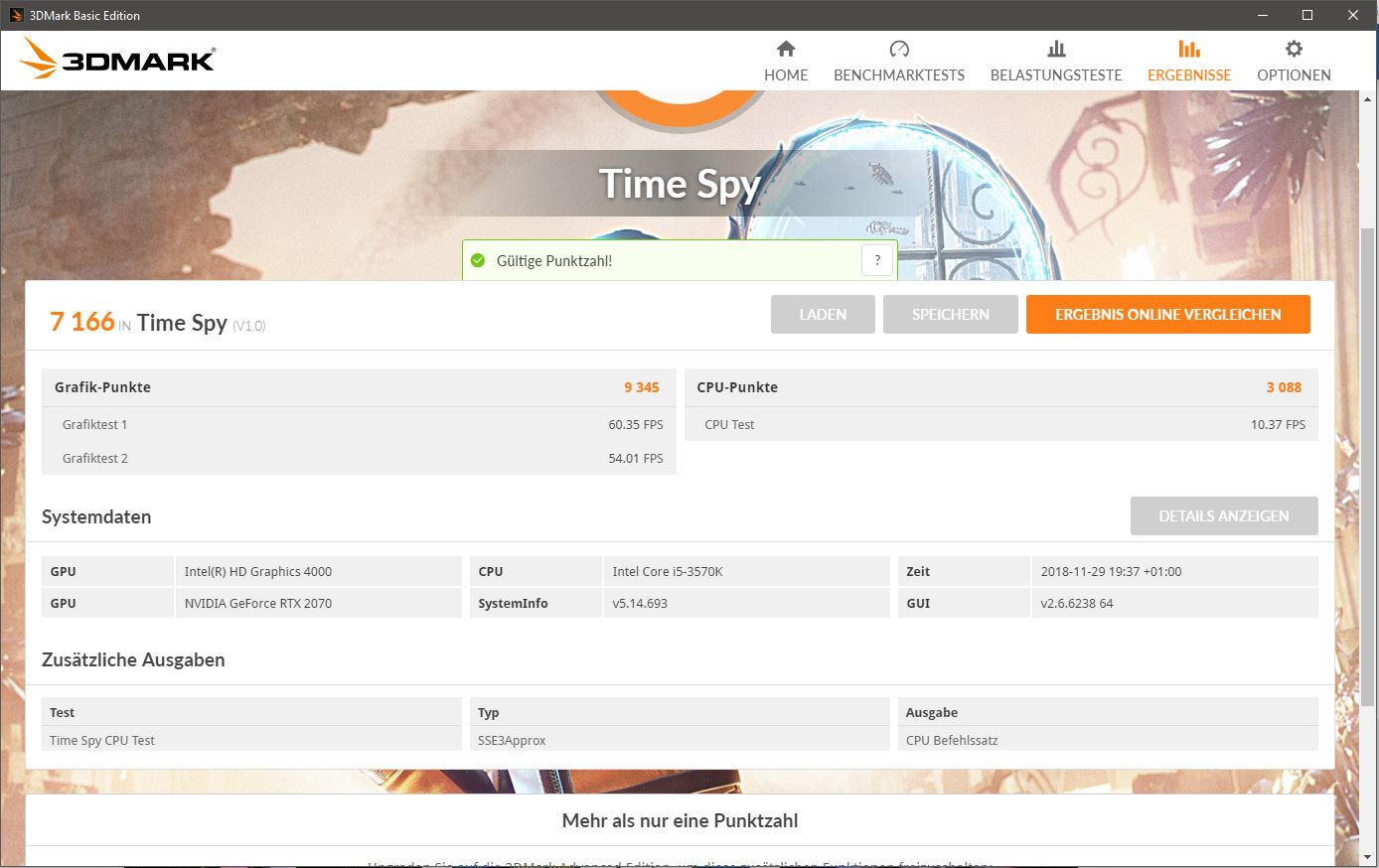The width and height of the screenshot is (1379, 868).
Task: Click Grafiktest 1 result 60.35 FPS
Action: [636, 424]
